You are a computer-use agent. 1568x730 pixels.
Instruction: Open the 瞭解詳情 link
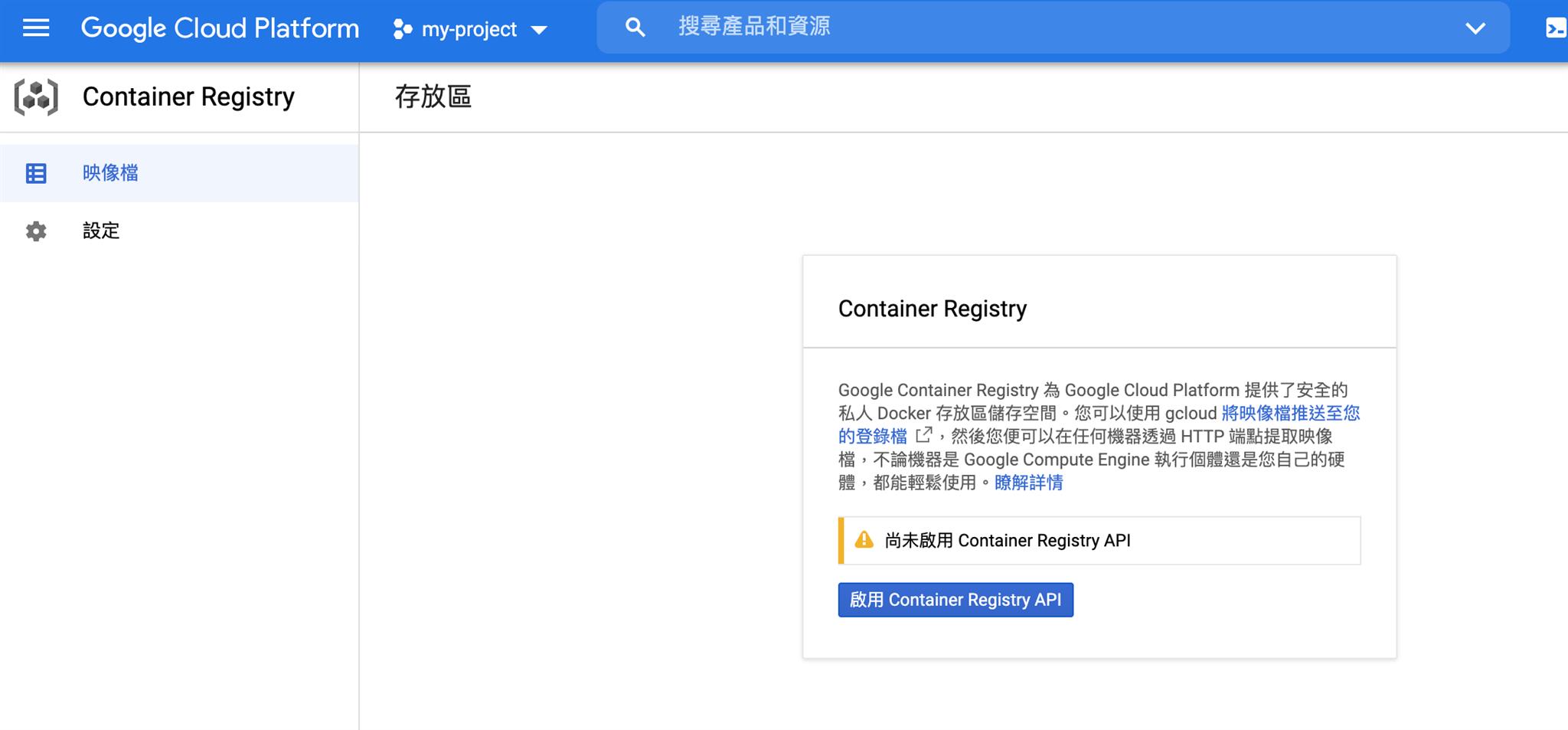[1028, 483]
